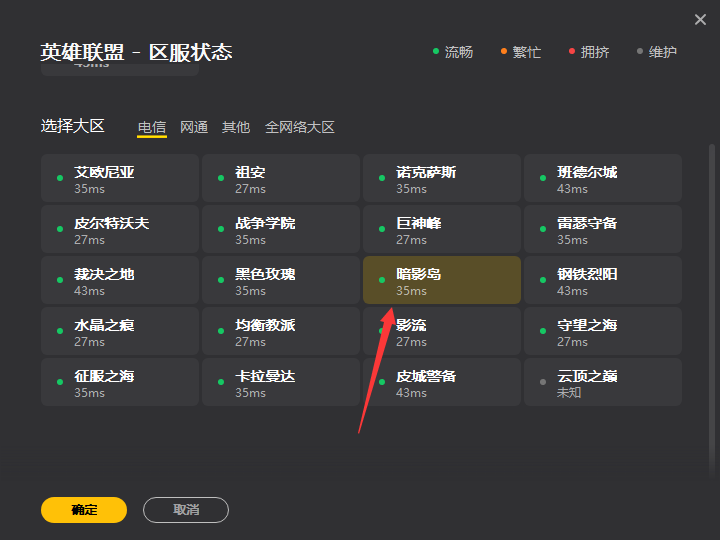Click the gray status dot beside 云顶之巅
This screenshot has width=720, height=540.
(x=543, y=382)
